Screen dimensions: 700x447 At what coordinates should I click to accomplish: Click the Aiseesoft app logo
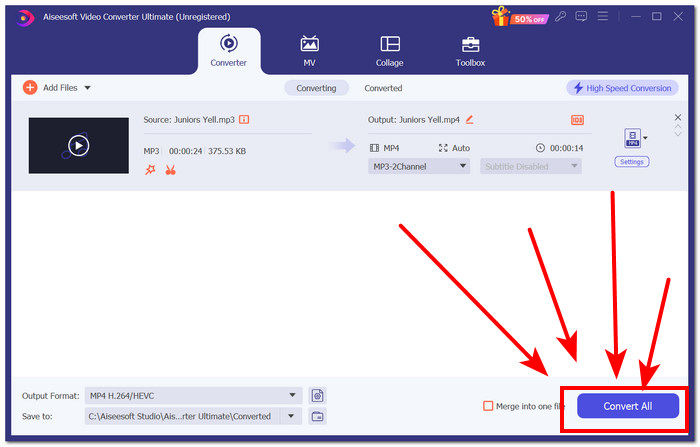click(25, 17)
